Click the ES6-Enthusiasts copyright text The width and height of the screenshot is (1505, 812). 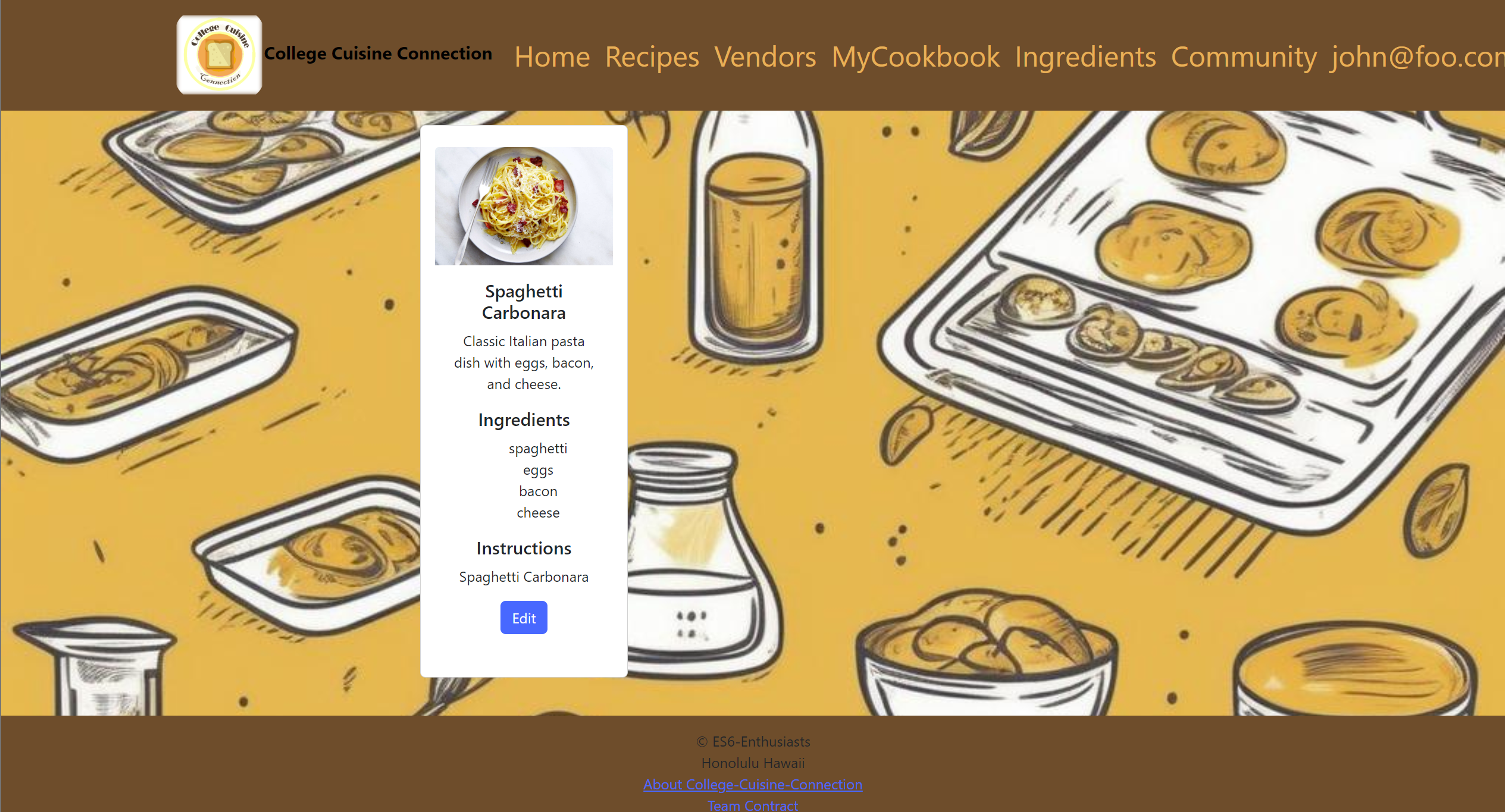click(x=753, y=741)
